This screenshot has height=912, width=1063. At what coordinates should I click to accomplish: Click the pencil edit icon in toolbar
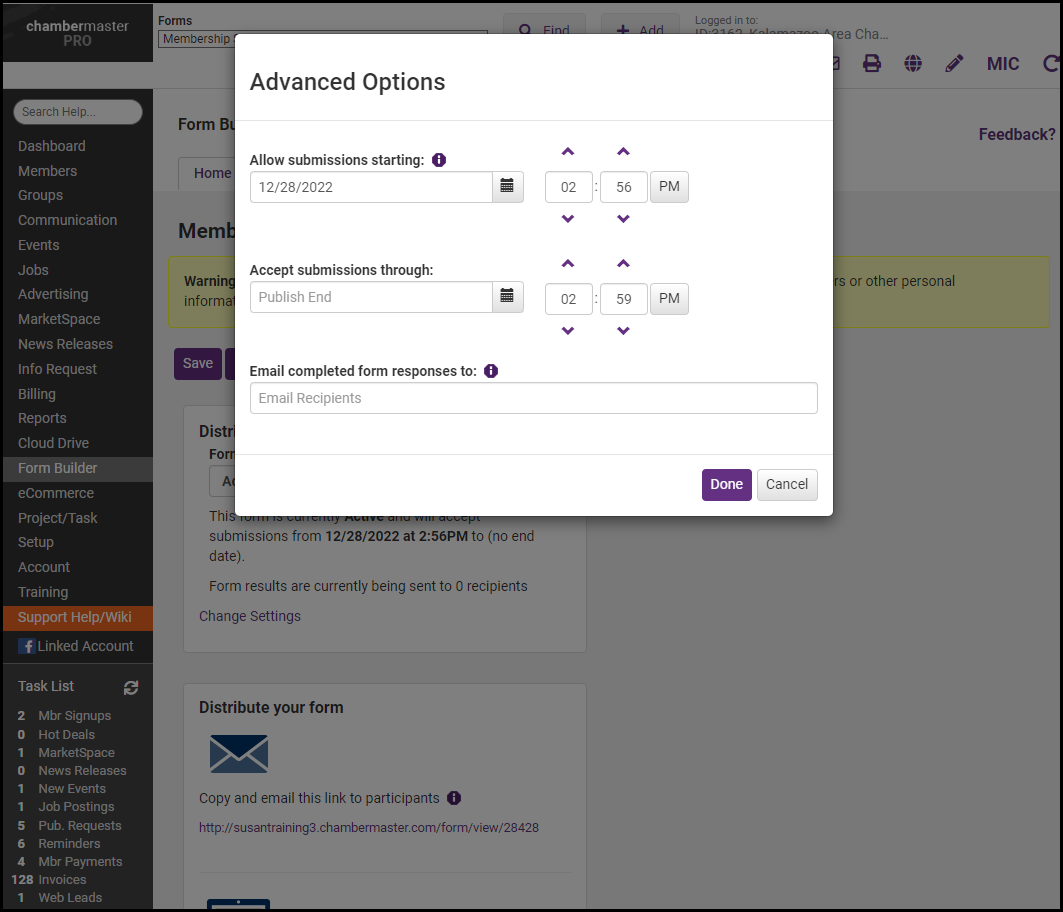click(954, 64)
